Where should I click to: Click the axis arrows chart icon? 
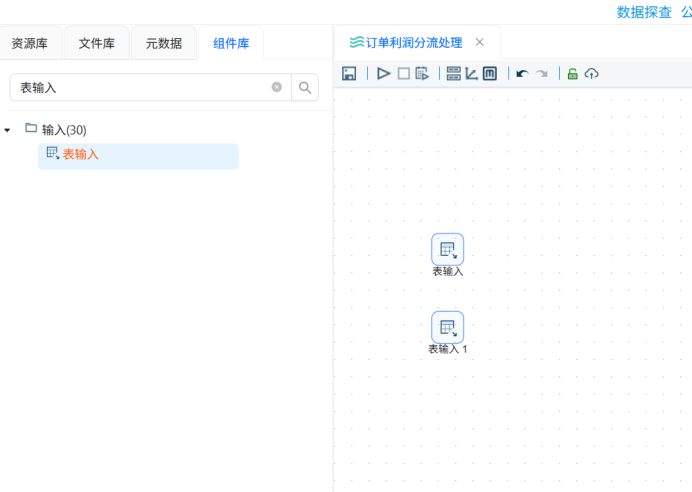471,73
